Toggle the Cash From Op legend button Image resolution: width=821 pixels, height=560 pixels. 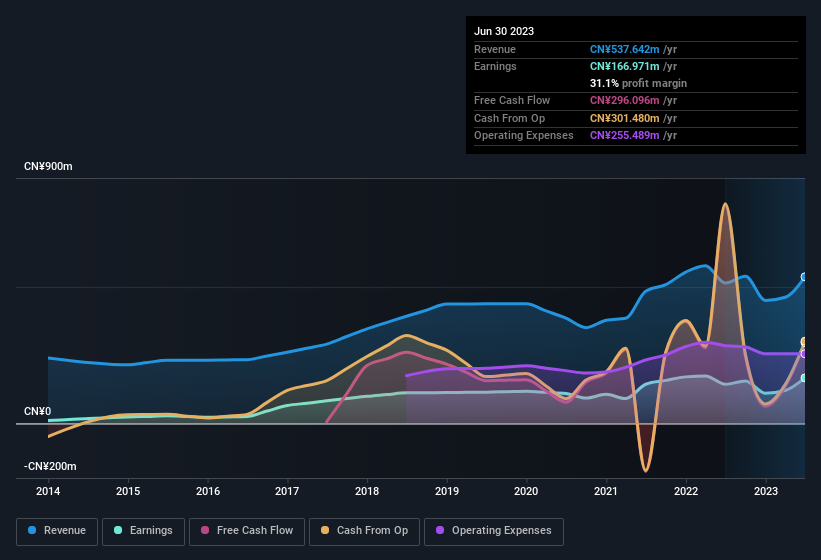pos(364,531)
